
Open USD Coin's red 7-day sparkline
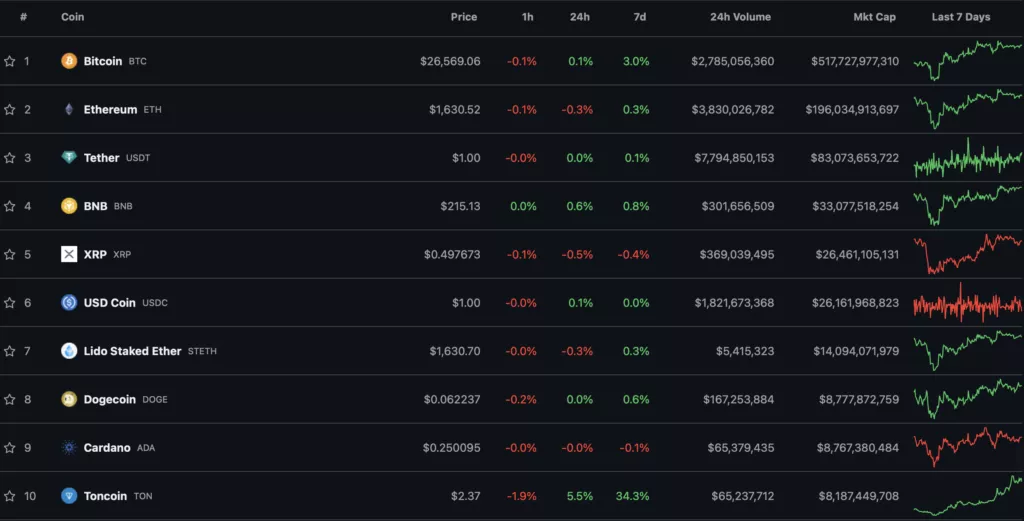click(968, 302)
